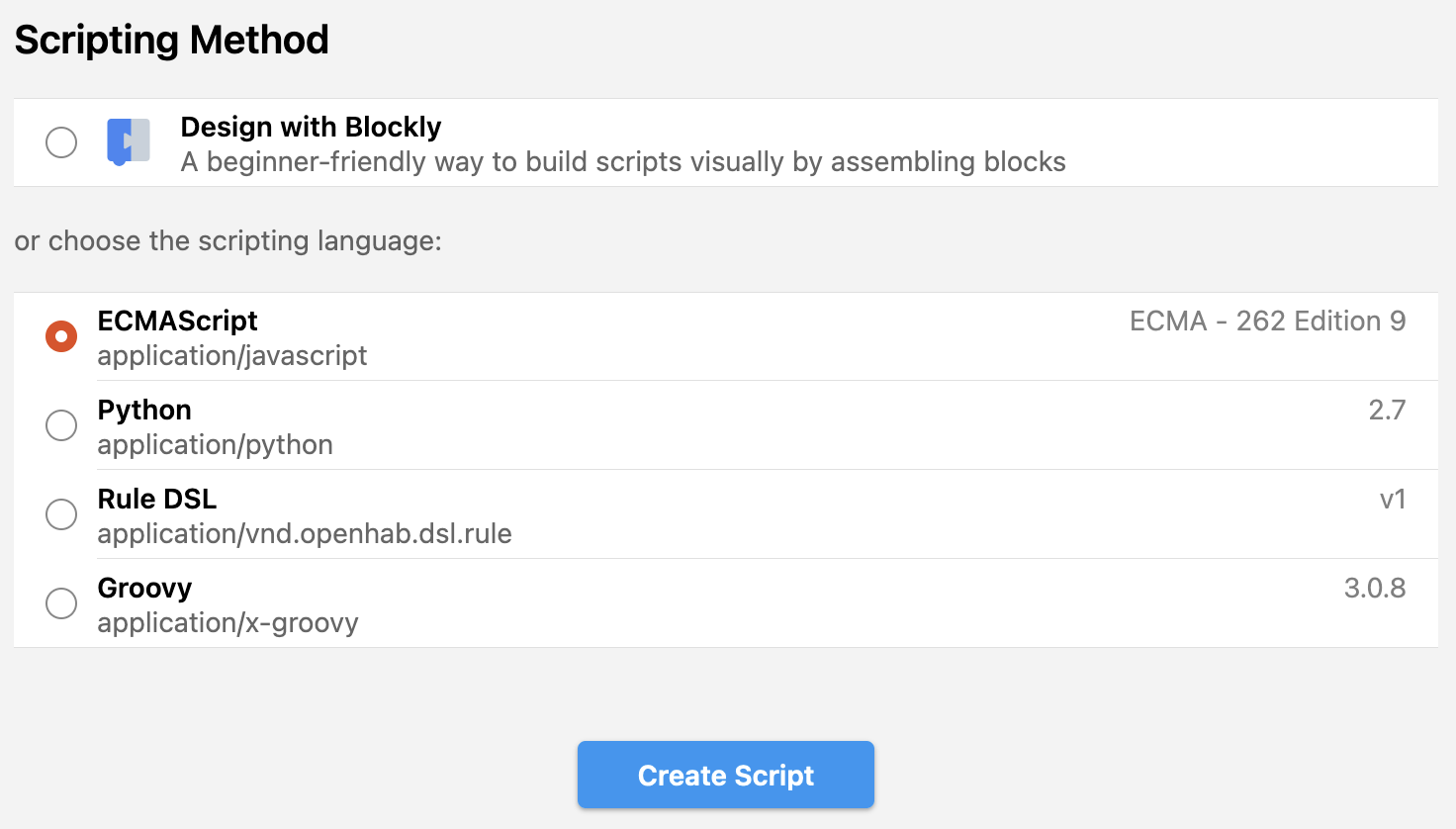The height and width of the screenshot is (829, 1456).
Task: Click the application/vnd.openhab.dsl.rule text
Action: click(305, 534)
